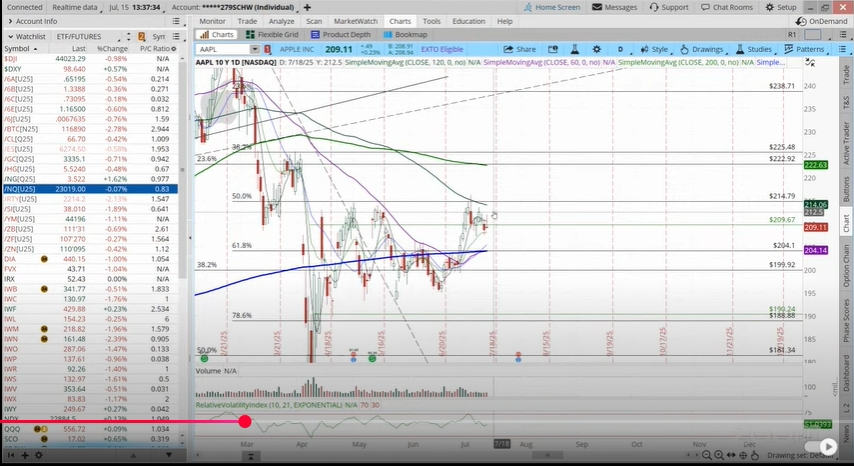Switch to the Scan tab
Viewport: 854px width, 466px height.
(314, 21)
